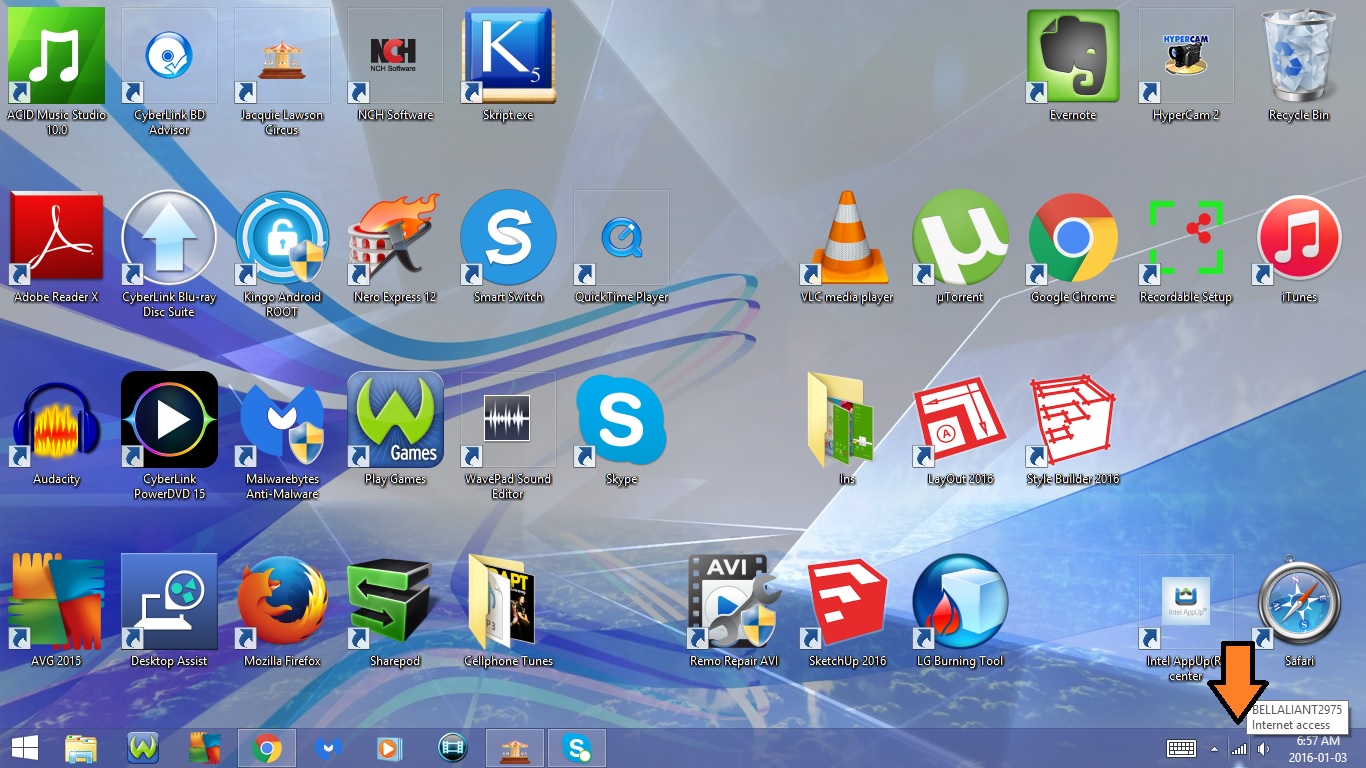The width and height of the screenshot is (1366, 768).
Task: Click the Kingo Android ROOT shortcut
Action: pyautogui.click(x=282, y=238)
